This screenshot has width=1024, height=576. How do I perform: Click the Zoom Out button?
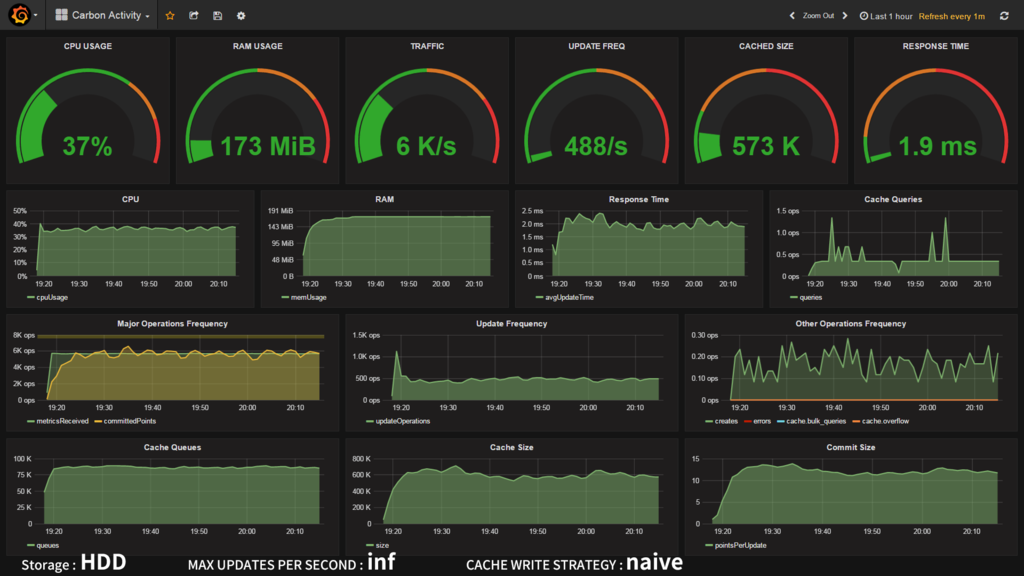[818, 16]
